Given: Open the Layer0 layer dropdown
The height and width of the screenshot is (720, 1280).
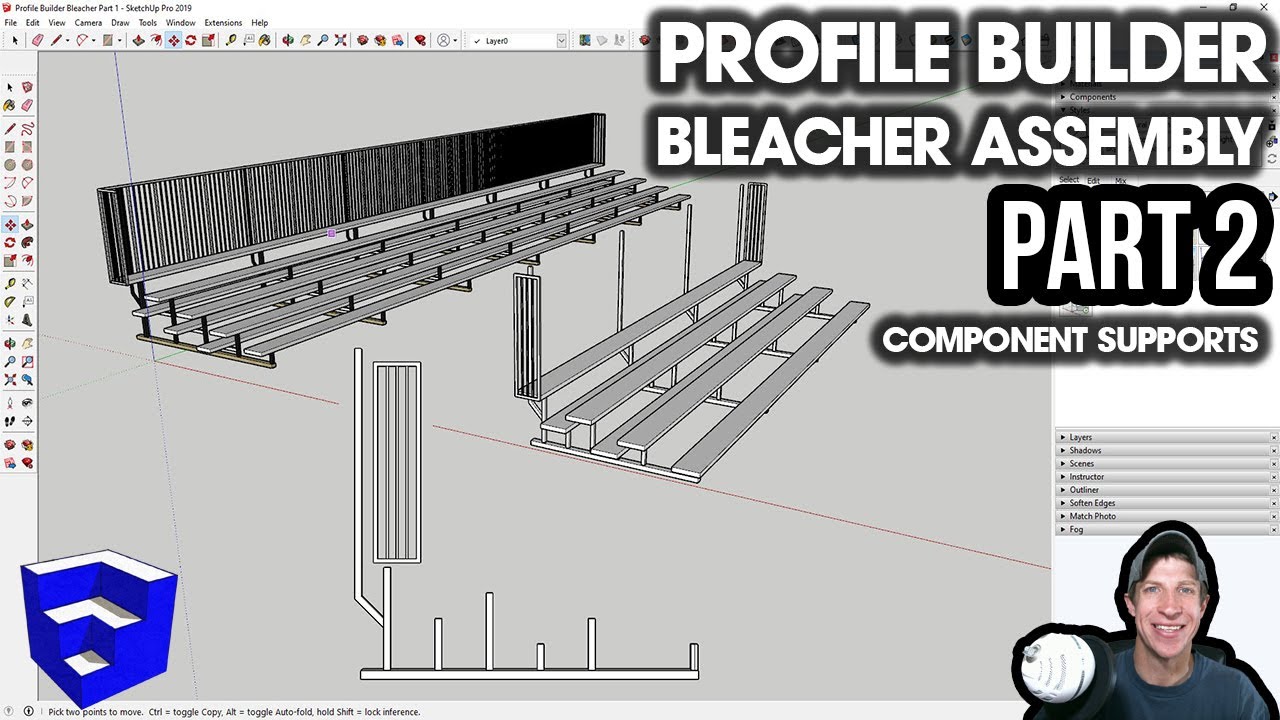Looking at the screenshot, I should (561, 41).
